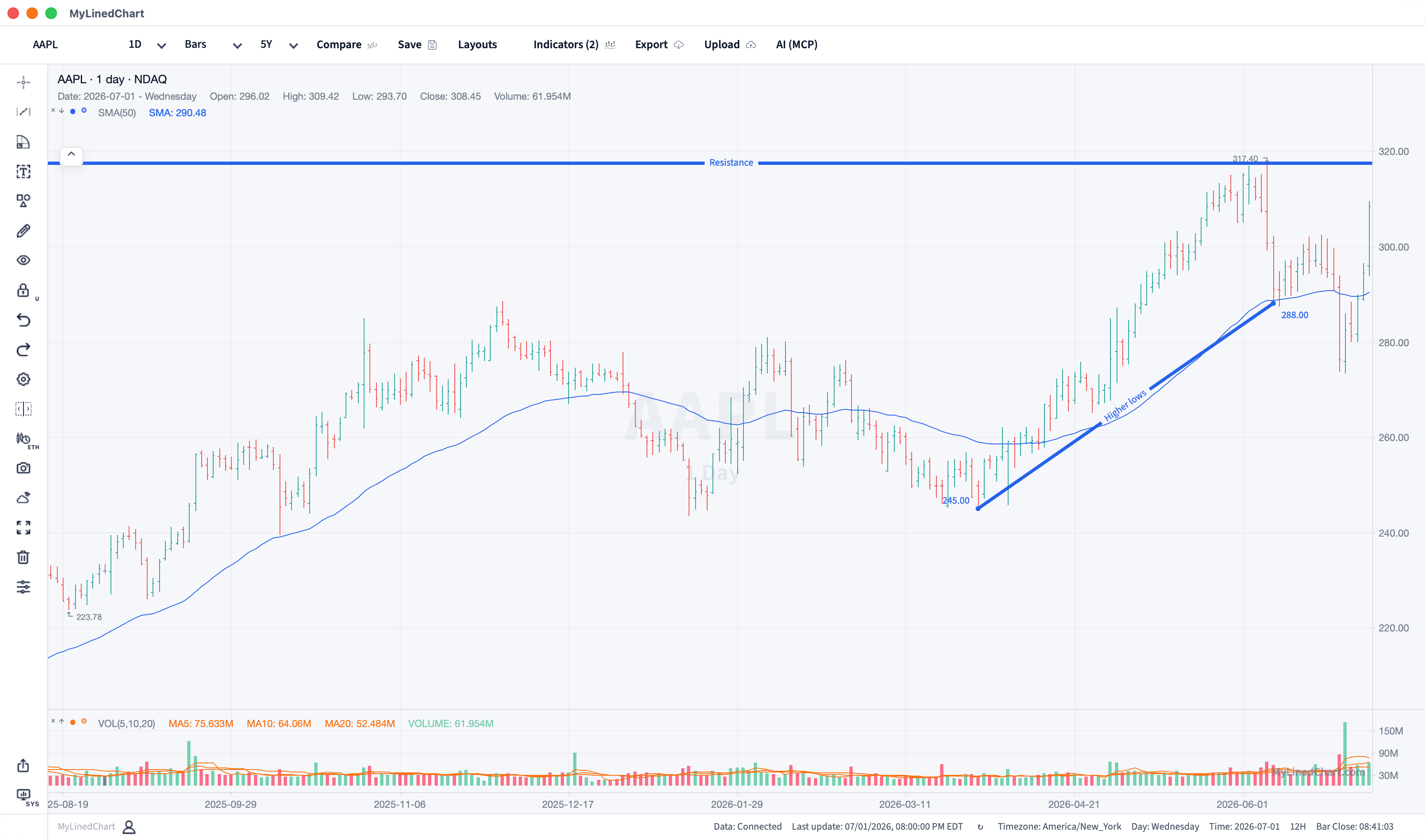Toggle the drawings lock icon

click(23, 291)
